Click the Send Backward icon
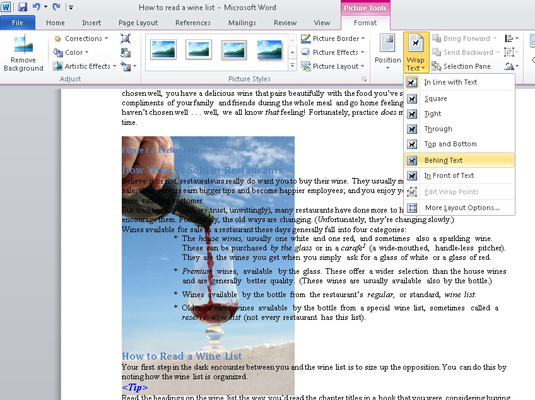535x400 pixels. tap(436, 52)
